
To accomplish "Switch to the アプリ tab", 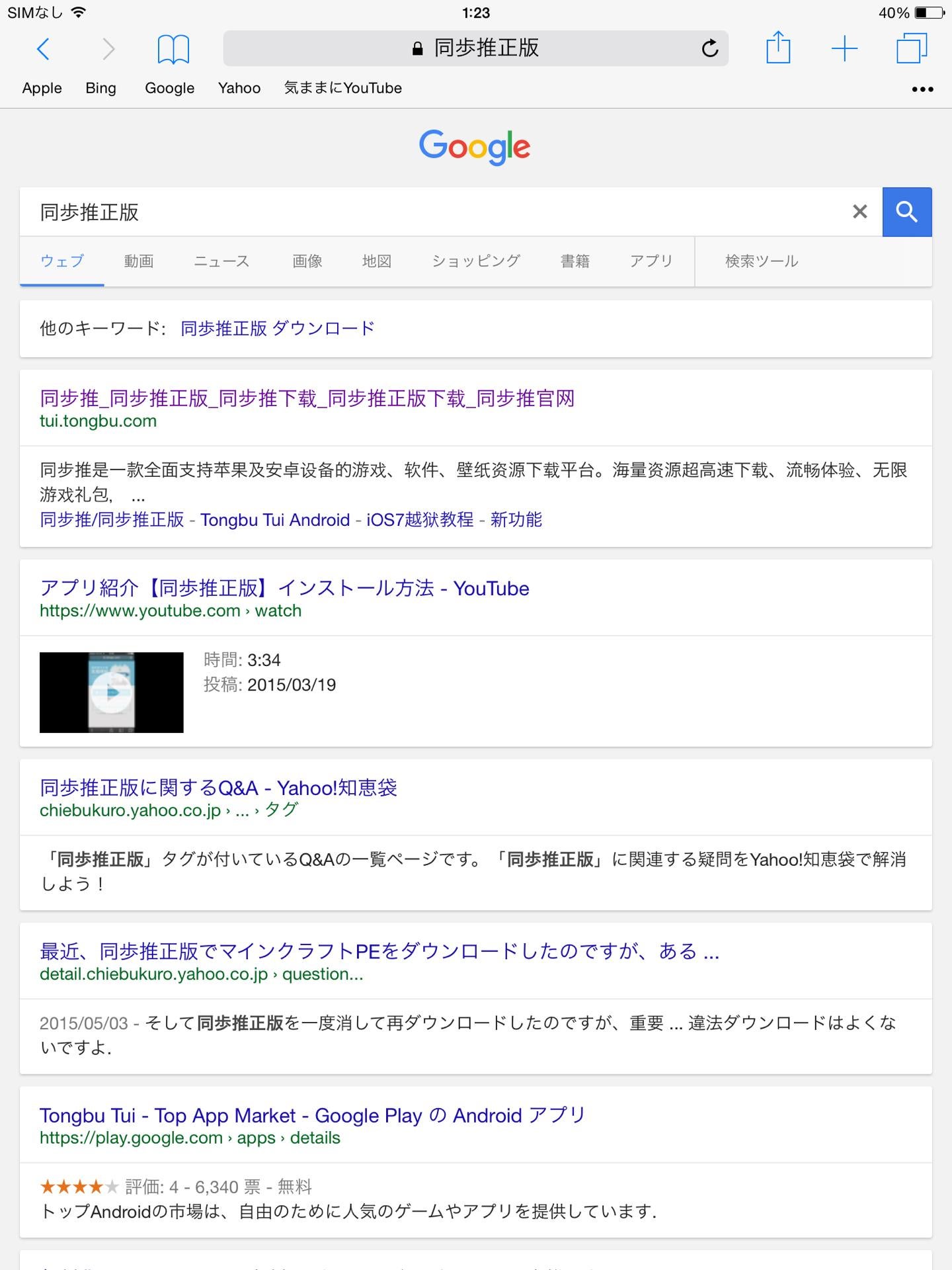I will click(x=651, y=261).
